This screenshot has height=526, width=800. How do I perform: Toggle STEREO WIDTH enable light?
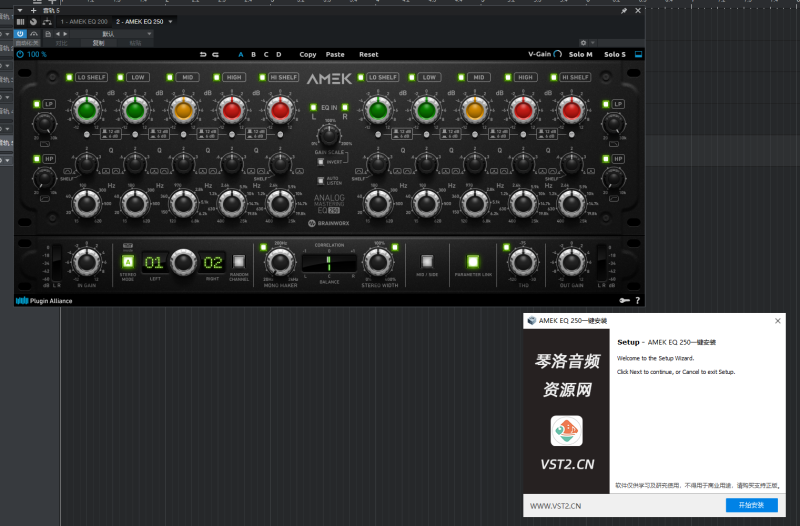[395, 247]
